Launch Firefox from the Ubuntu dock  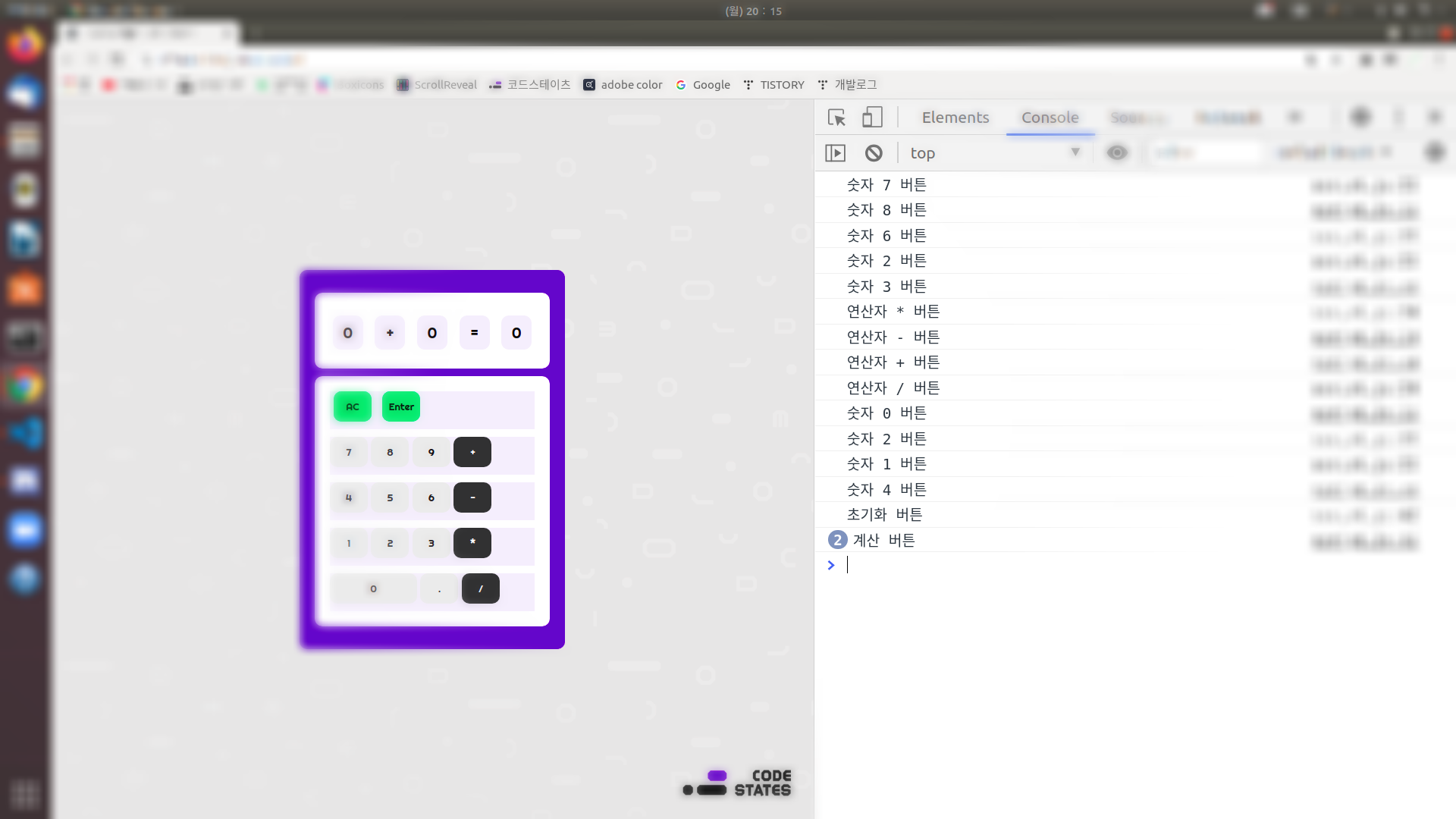(24, 44)
